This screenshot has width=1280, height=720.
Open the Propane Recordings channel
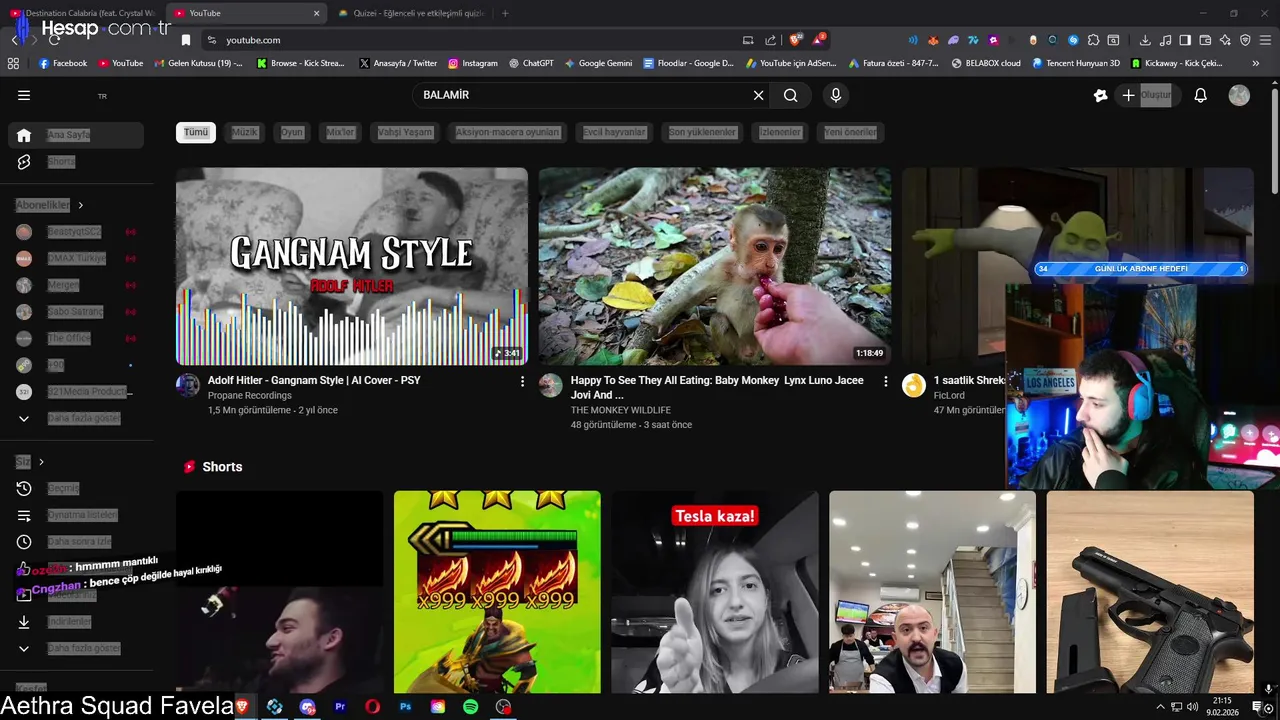coord(250,396)
